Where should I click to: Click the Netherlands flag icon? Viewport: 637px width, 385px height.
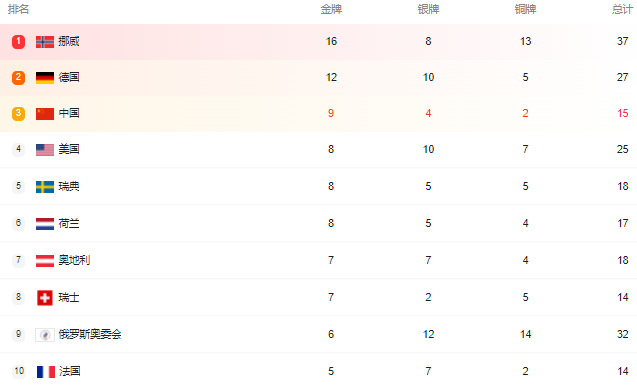pos(45,224)
